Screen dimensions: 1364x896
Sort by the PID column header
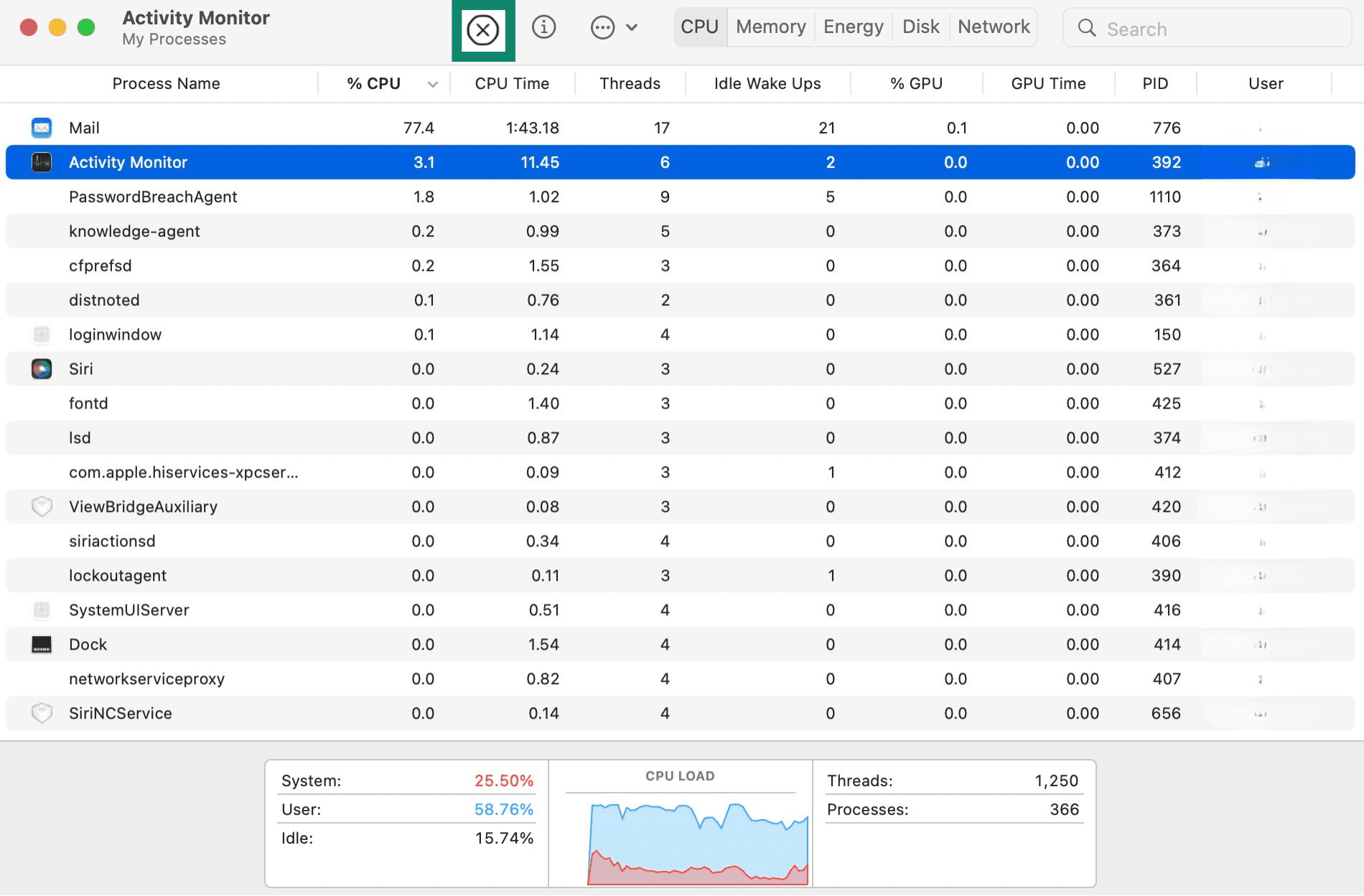coord(1154,84)
